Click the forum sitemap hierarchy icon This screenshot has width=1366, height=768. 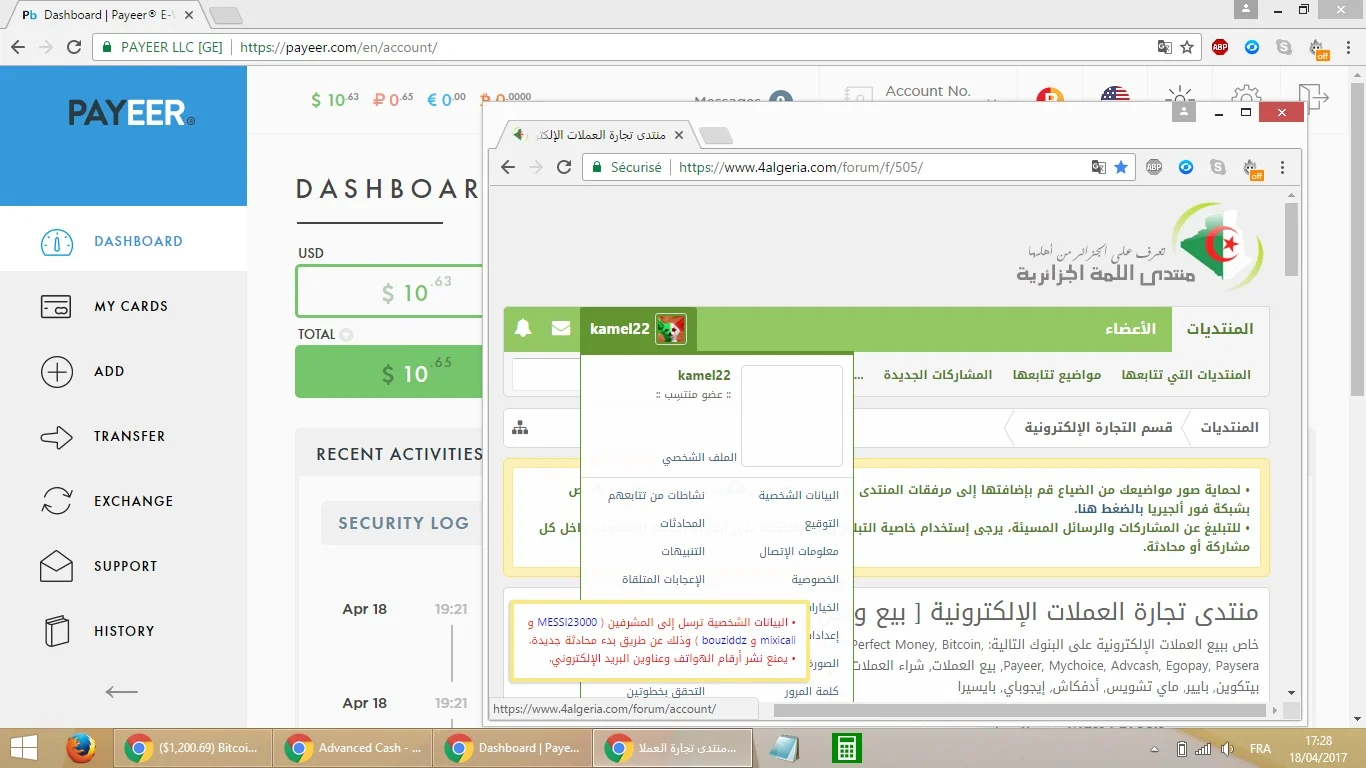[520, 428]
